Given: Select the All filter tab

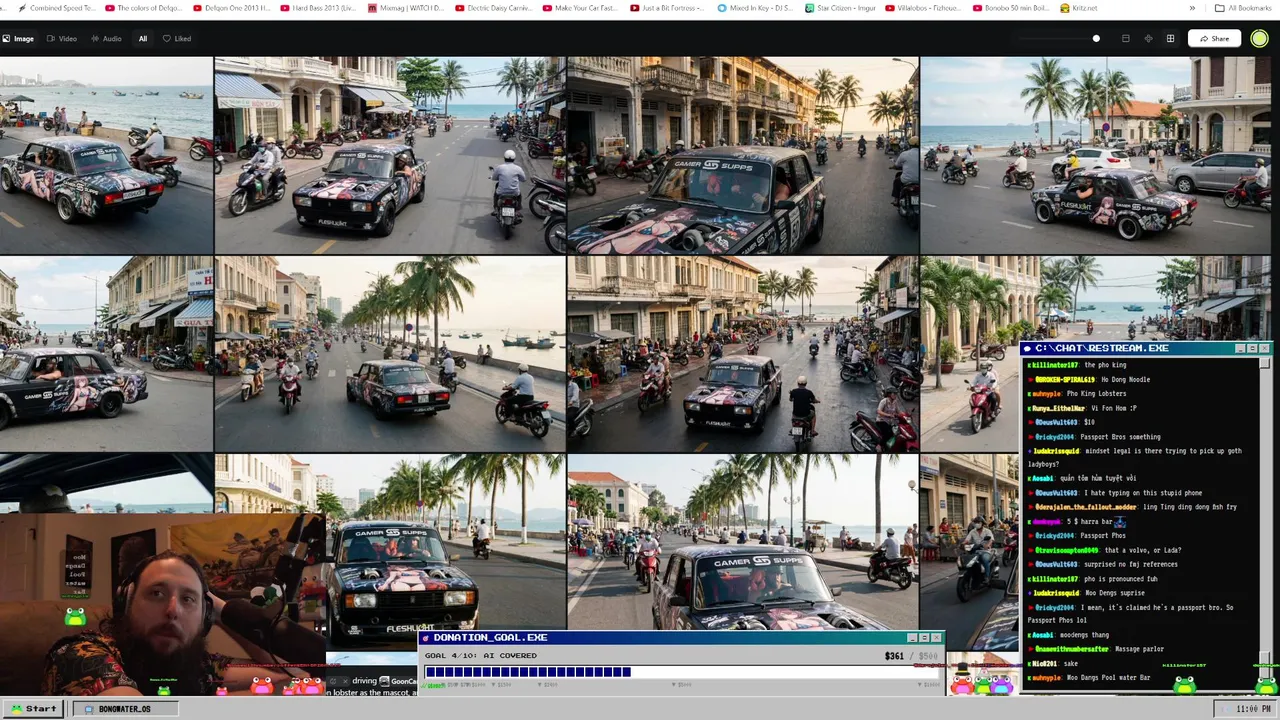Looking at the screenshot, I should coord(143,39).
